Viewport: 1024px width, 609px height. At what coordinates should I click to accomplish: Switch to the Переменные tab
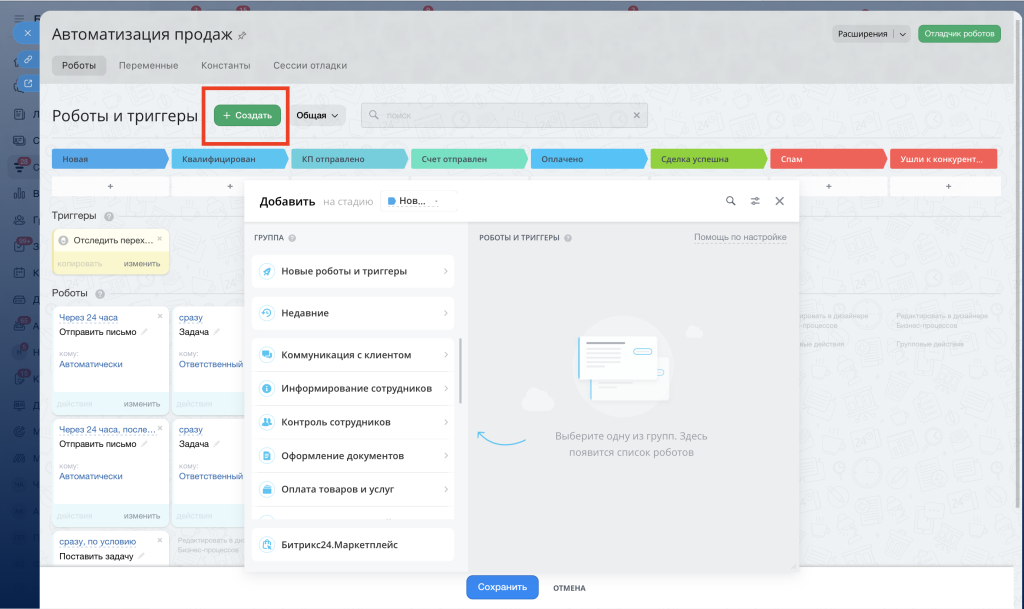coord(148,65)
